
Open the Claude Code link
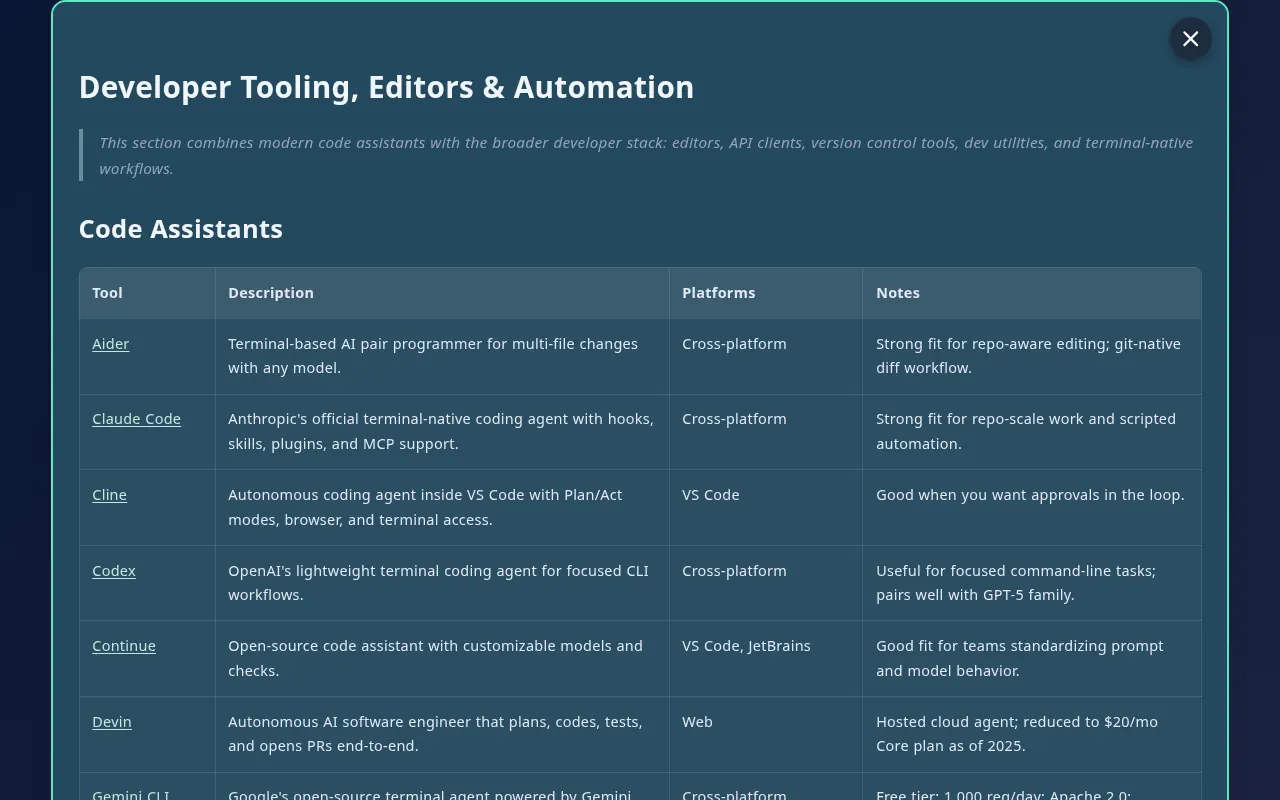click(x=136, y=419)
